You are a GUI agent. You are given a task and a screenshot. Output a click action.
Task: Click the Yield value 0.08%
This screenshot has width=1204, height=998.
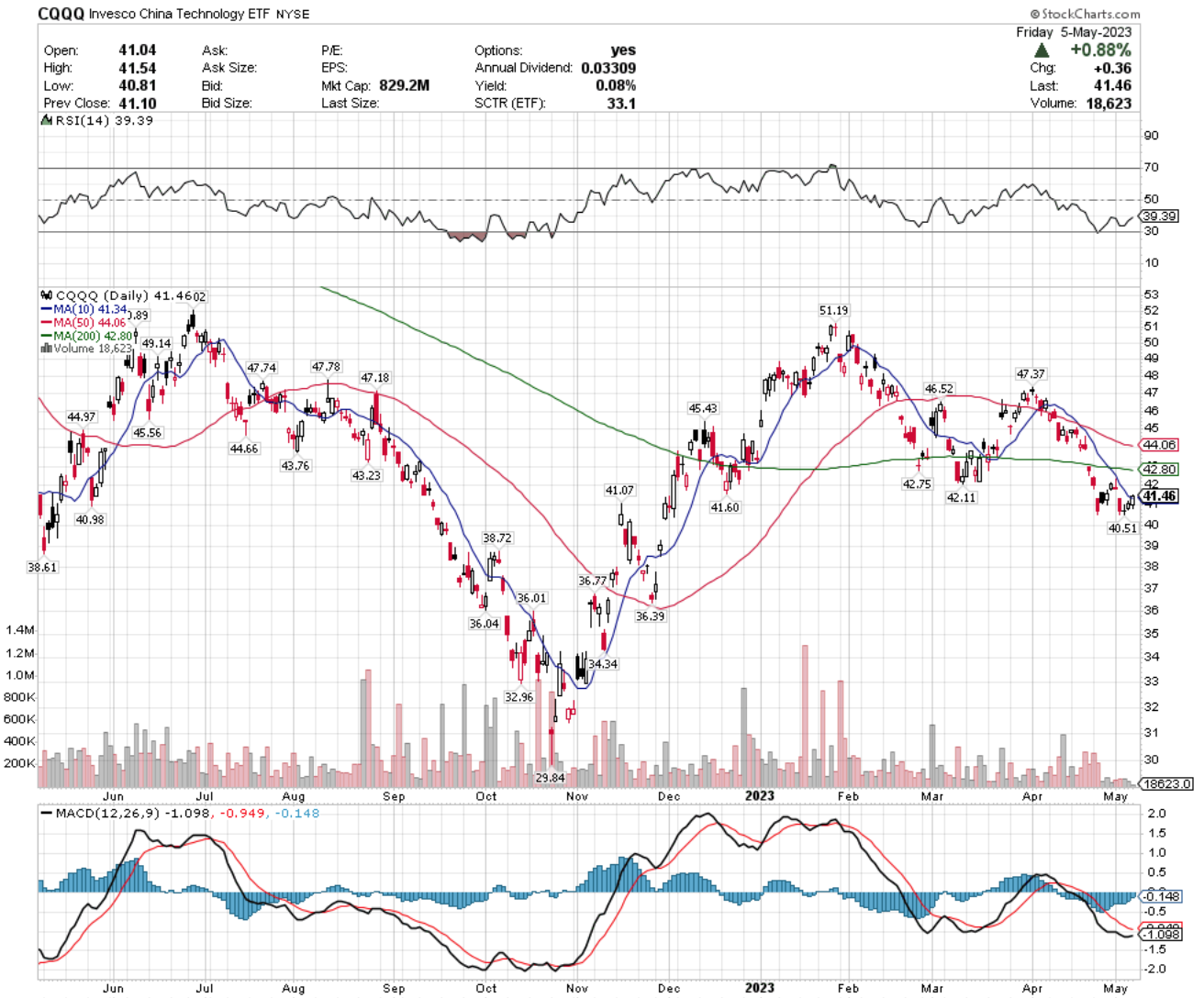pyautogui.click(x=615, y=85)
